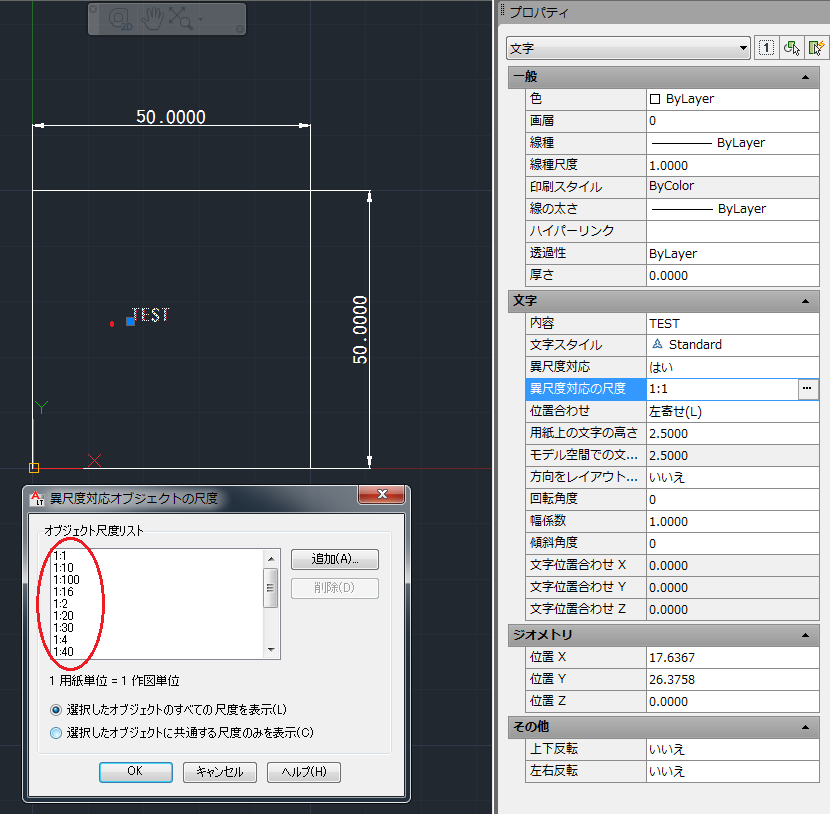
Task: Activate the Zoom Extents tool
Action: tap(180, 18)
